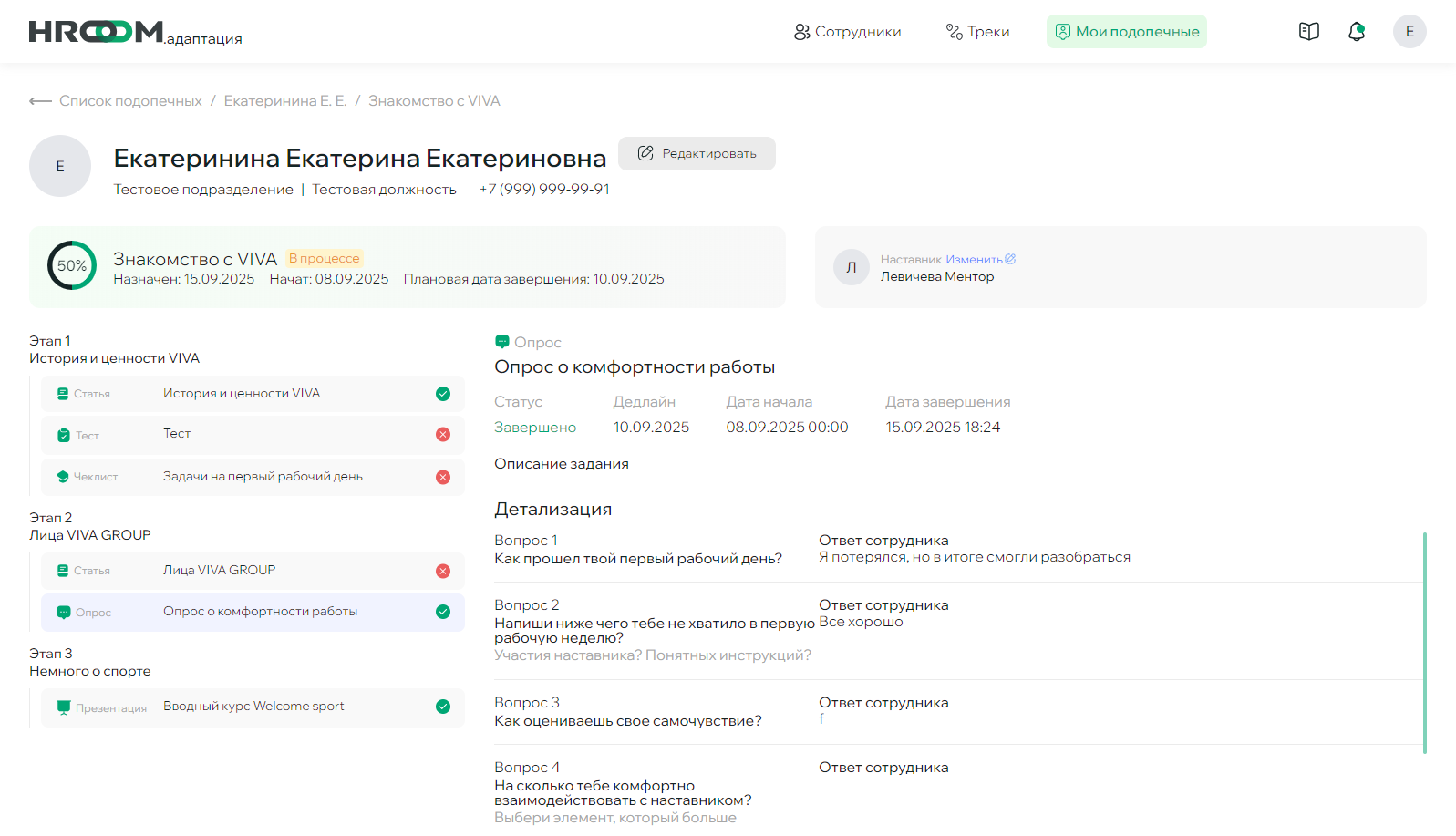Click the pencil icon next to Изменить

(x=1010, y=260)
